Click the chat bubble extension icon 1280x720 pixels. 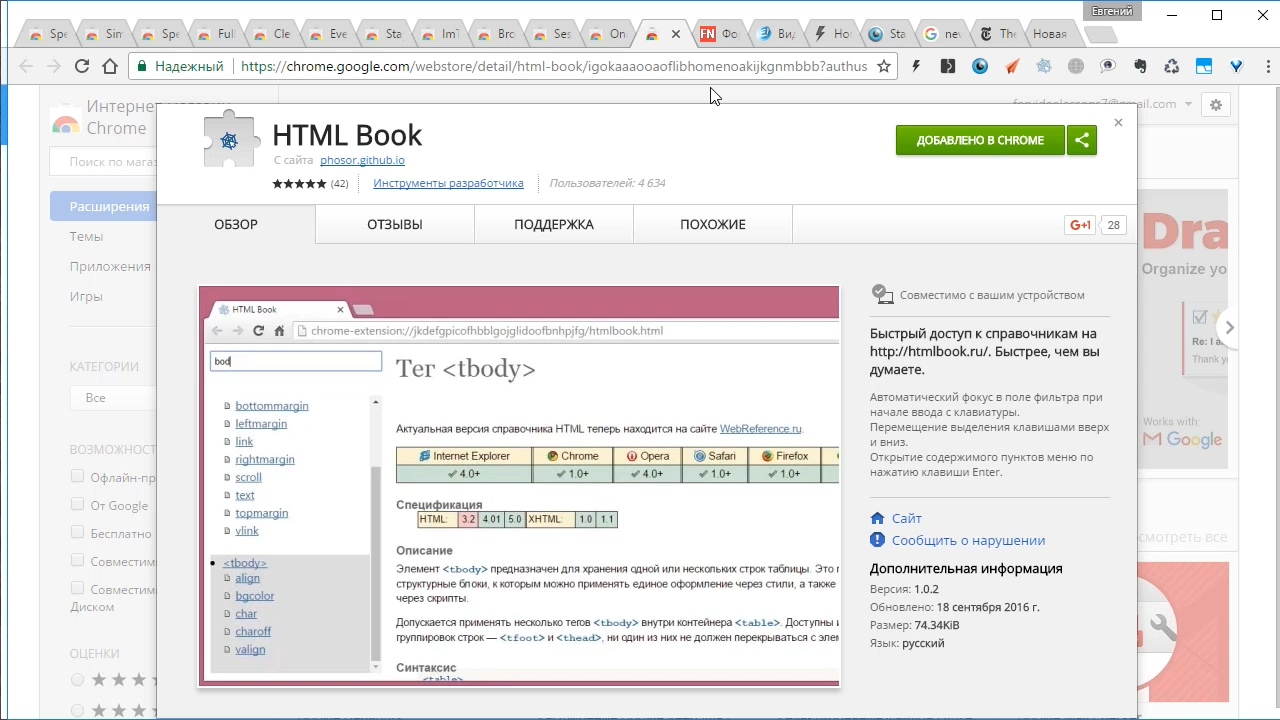pyautogui.click(x=1108, y=66)
